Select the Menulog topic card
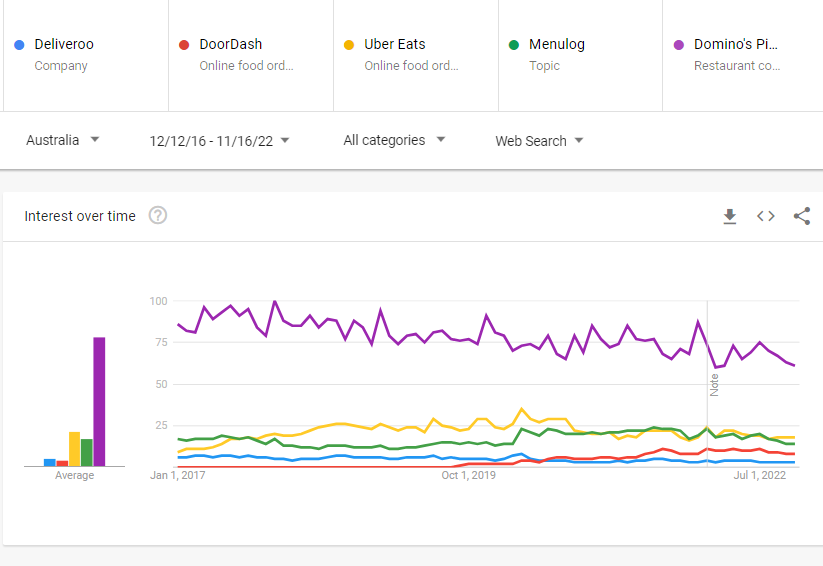The height and width of the screenshot is (566, 823). 580,55
